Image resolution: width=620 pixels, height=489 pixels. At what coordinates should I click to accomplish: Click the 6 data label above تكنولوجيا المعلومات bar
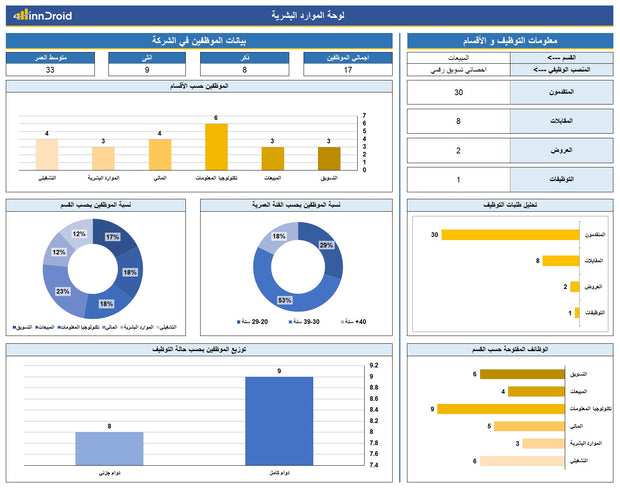tap(216, 118)
